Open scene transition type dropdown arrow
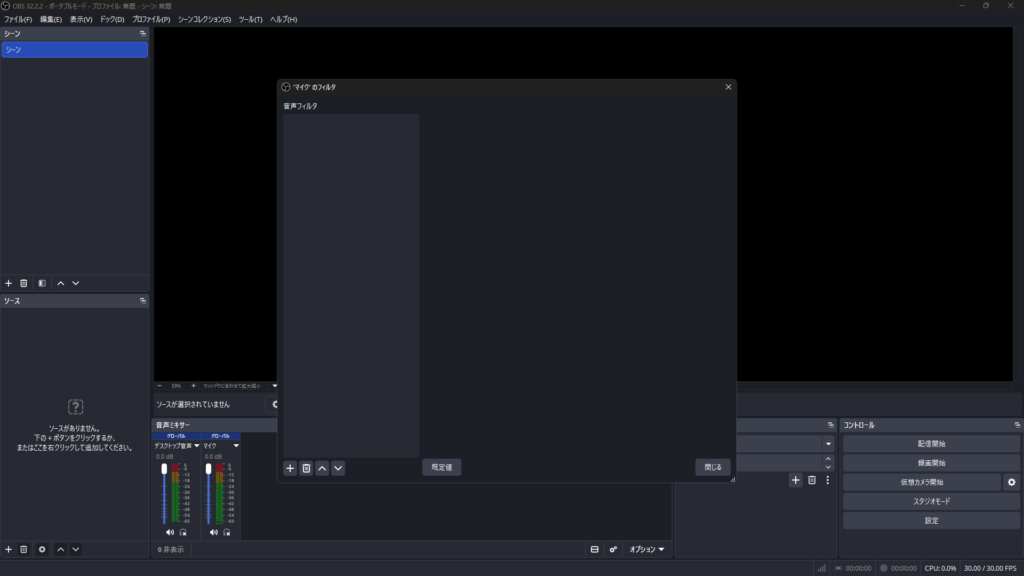Image resolution: width=1024 pixels, height=576 pixels. pos(828,444)
